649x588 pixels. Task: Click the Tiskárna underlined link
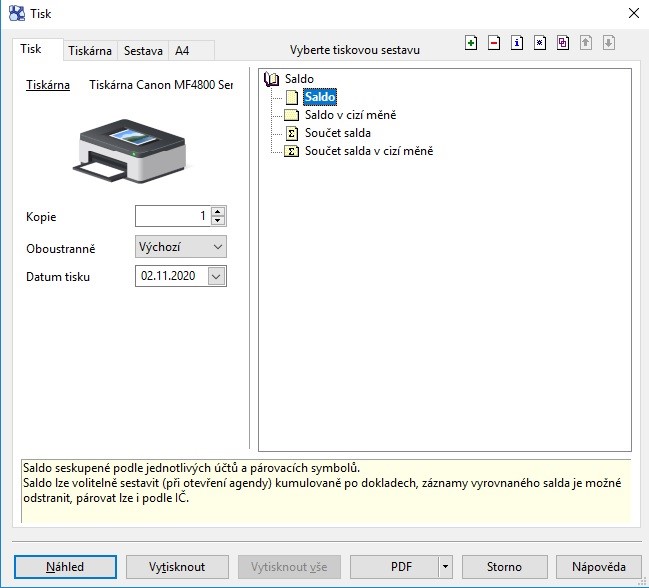tap(48, 85)
